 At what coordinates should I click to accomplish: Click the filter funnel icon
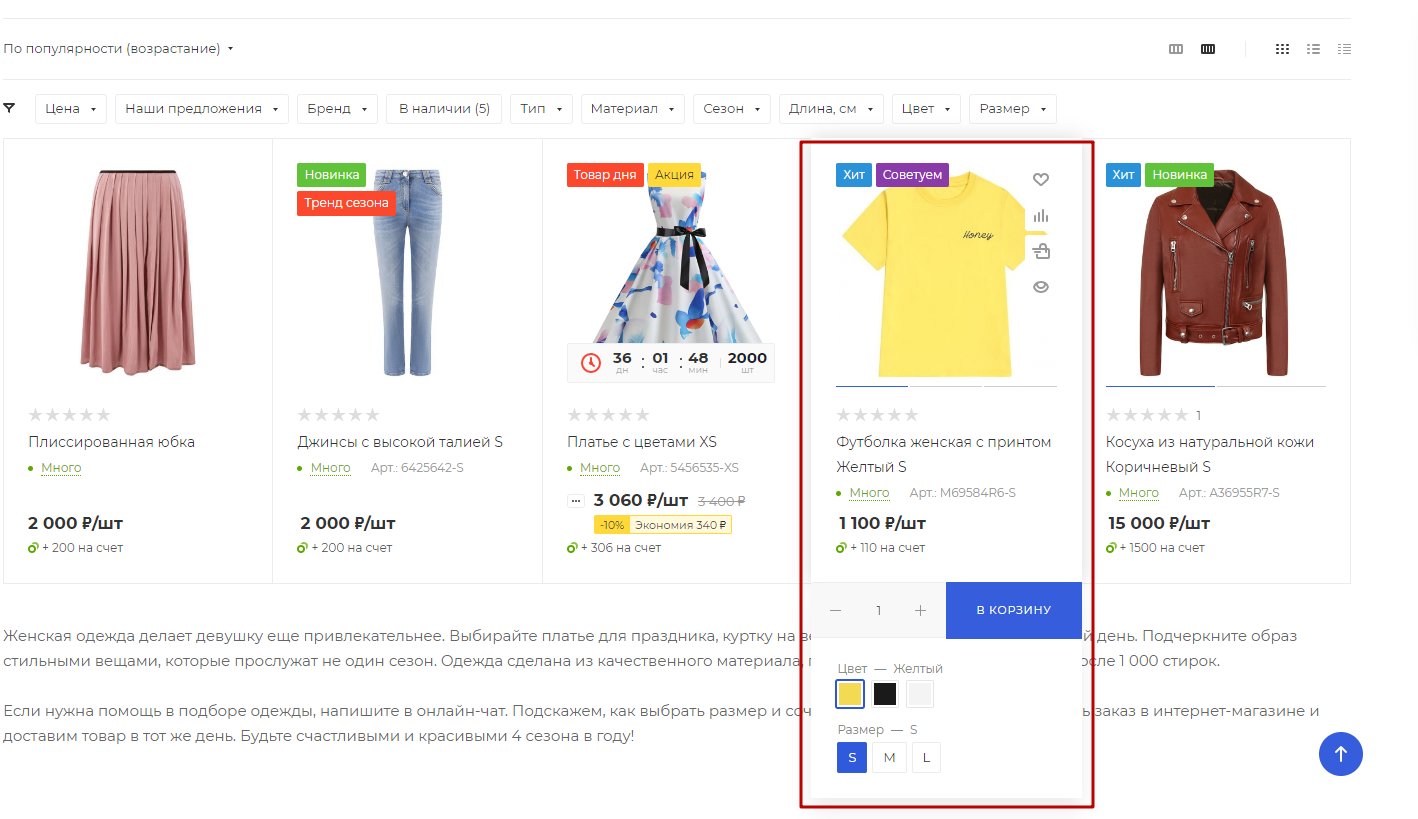pyautogui.click(x=10, y=108)
